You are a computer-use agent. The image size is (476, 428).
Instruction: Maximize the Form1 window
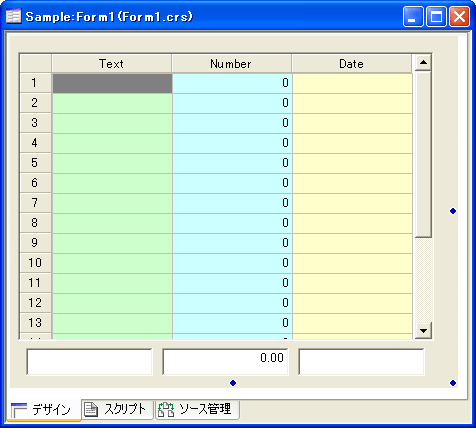(x=436, y=16)
